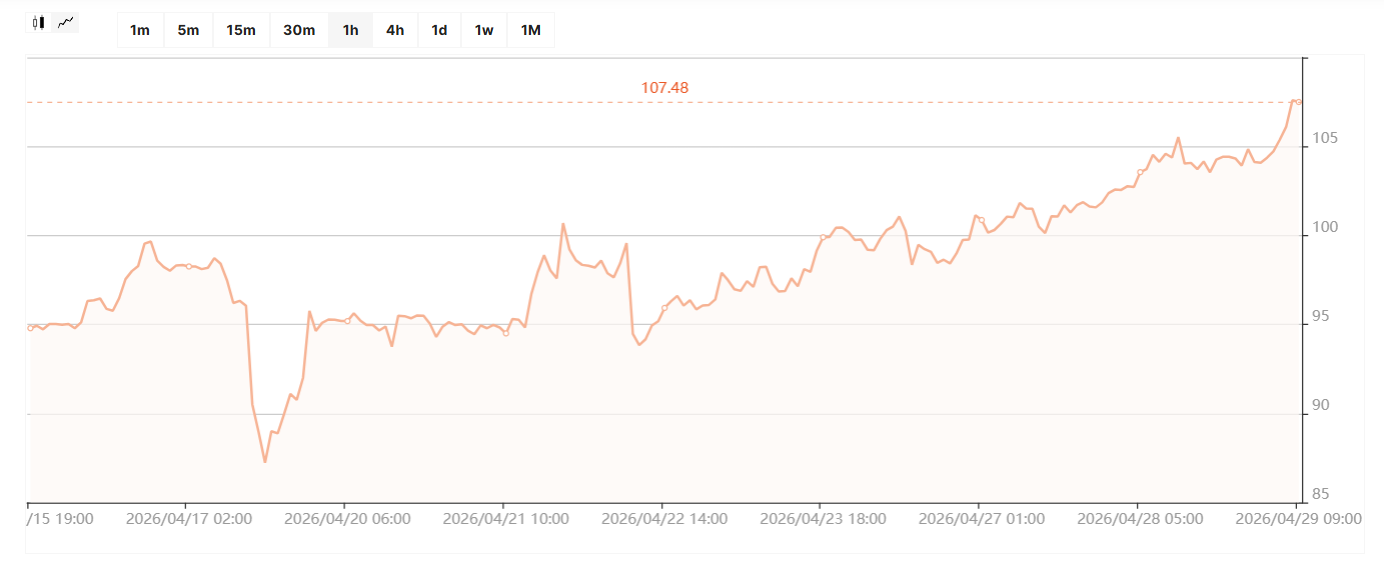Switch chart to 15m interval
1384x561 pixels.
[241, 30]
